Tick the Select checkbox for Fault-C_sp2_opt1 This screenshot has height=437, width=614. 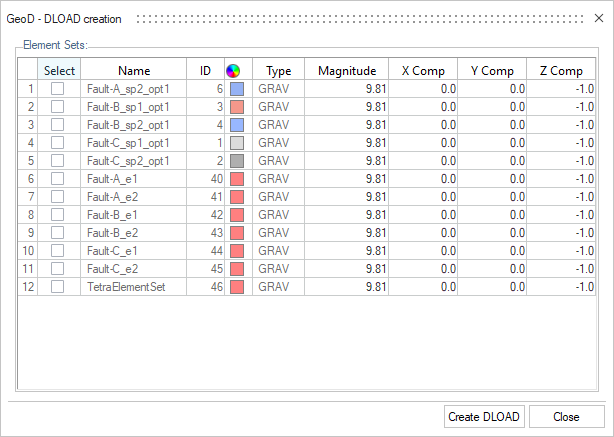tap(58, 161)
